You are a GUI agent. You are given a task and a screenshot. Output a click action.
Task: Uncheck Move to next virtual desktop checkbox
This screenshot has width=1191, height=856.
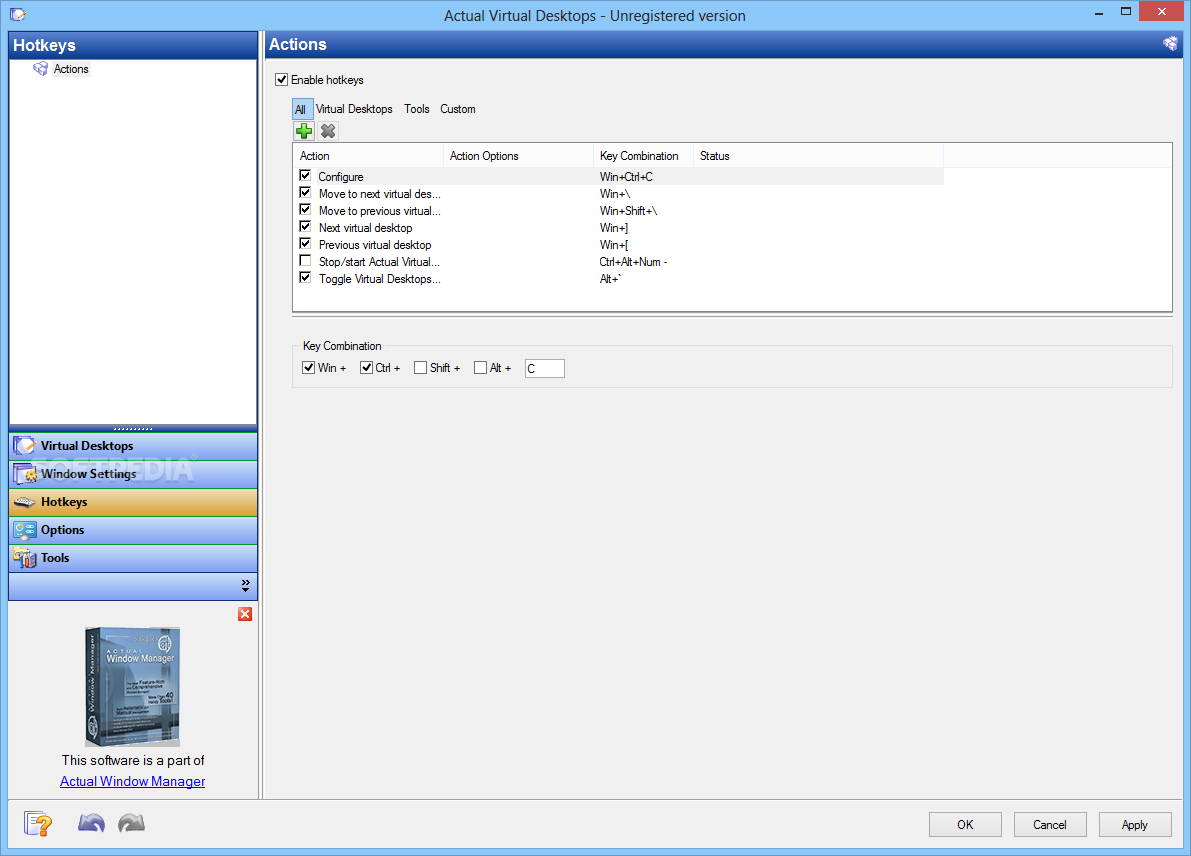point(305,193)
